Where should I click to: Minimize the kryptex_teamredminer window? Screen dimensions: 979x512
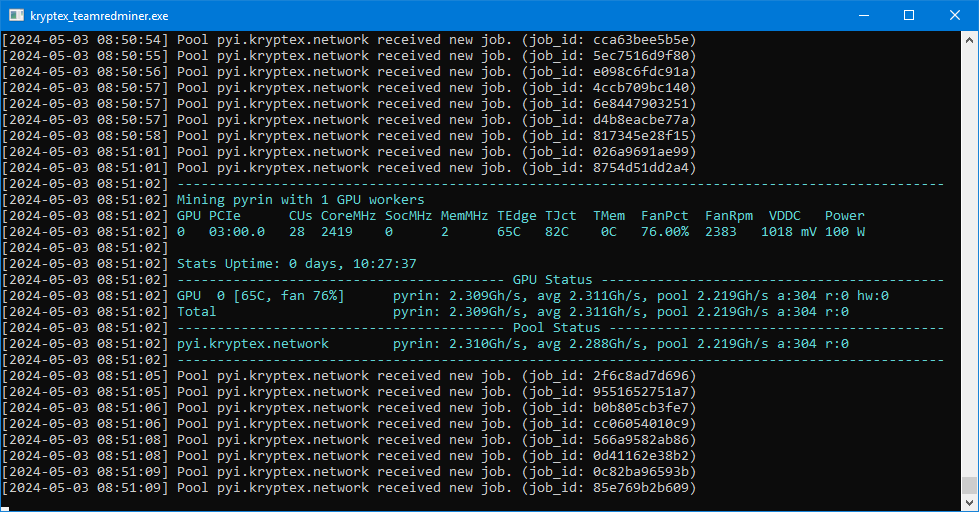tap(863, 15)
